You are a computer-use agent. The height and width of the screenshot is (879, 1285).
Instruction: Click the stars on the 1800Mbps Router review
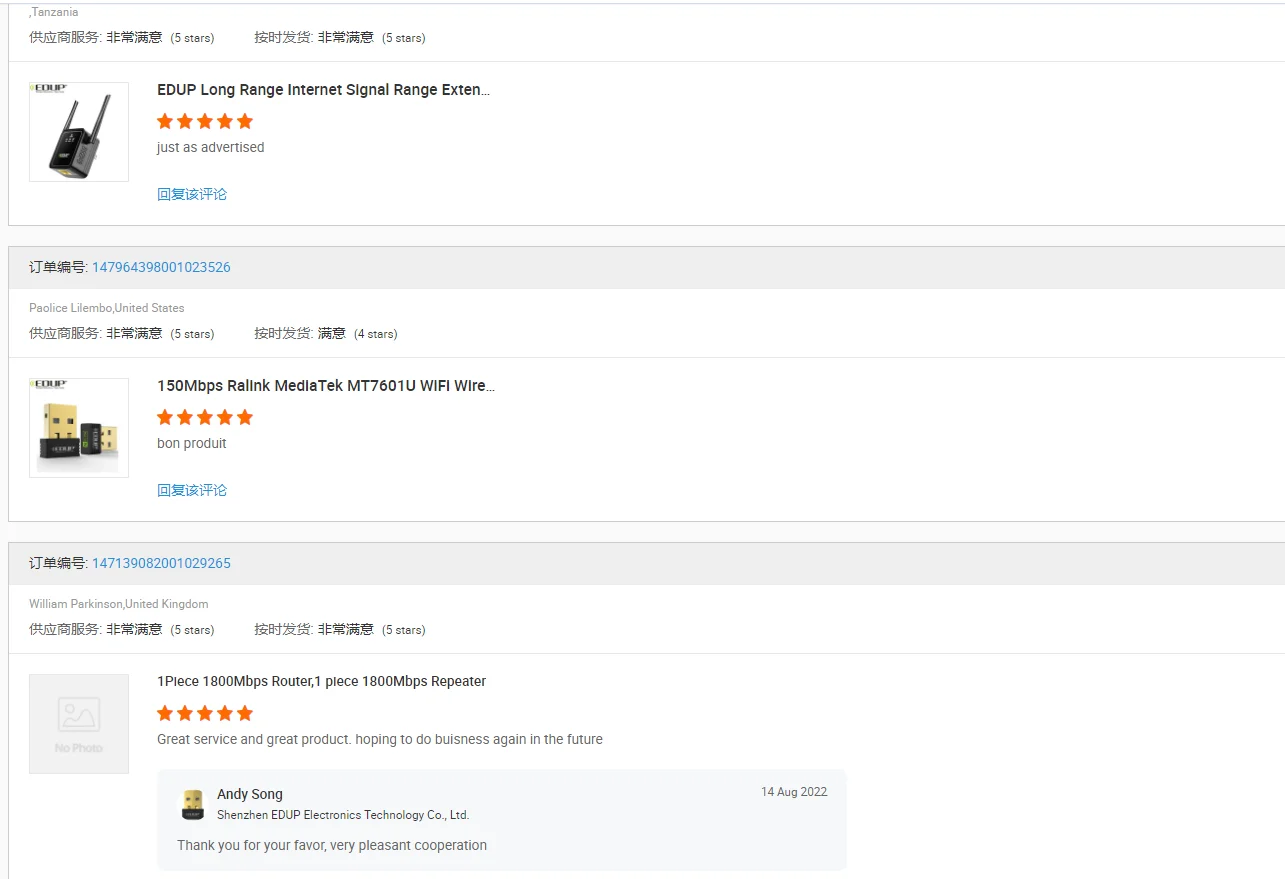pyautogui.click(x=205, y=713)
